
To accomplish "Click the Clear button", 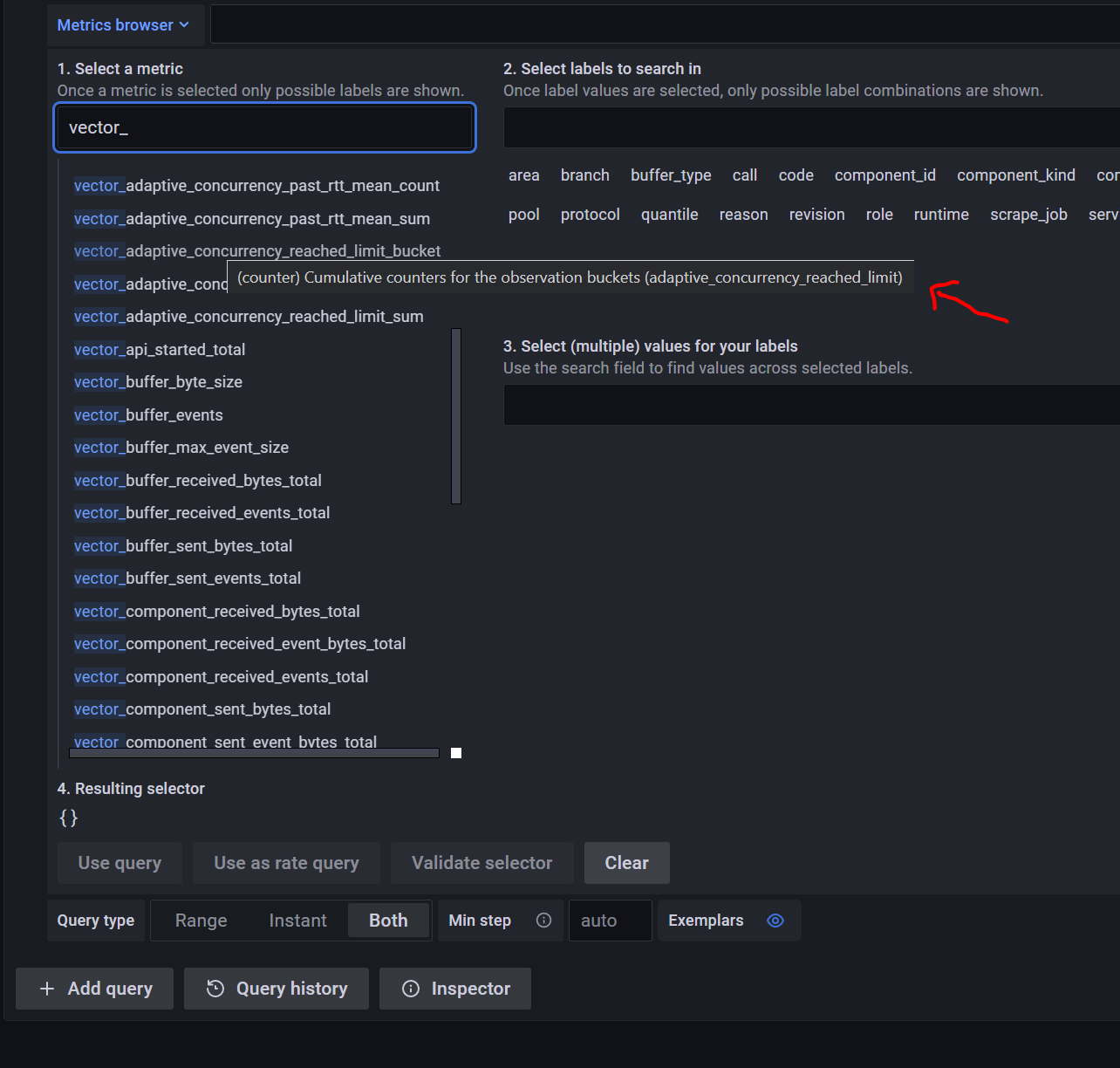I will [626, 863].
